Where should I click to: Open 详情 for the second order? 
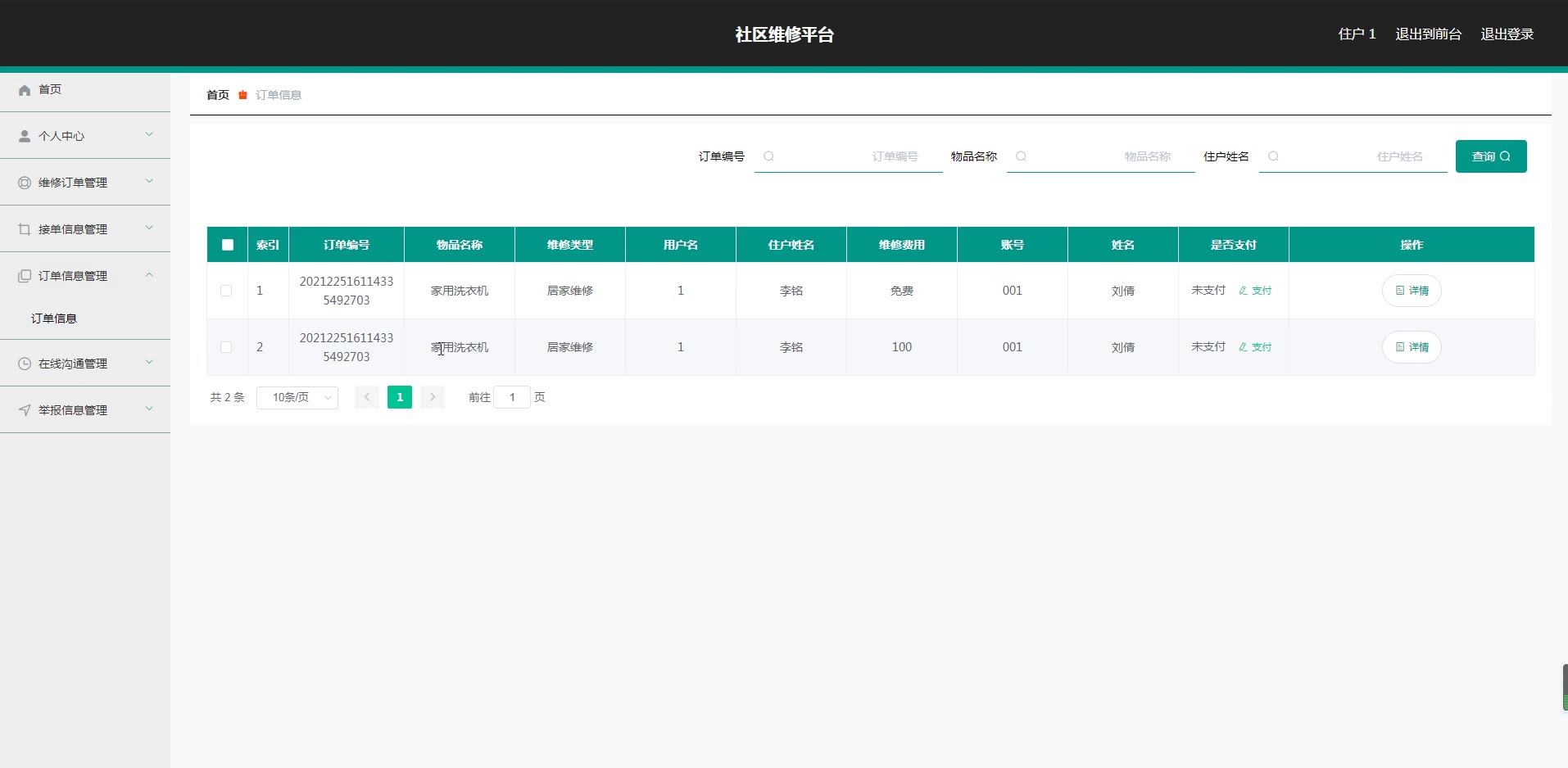(x=1412, y=347)
